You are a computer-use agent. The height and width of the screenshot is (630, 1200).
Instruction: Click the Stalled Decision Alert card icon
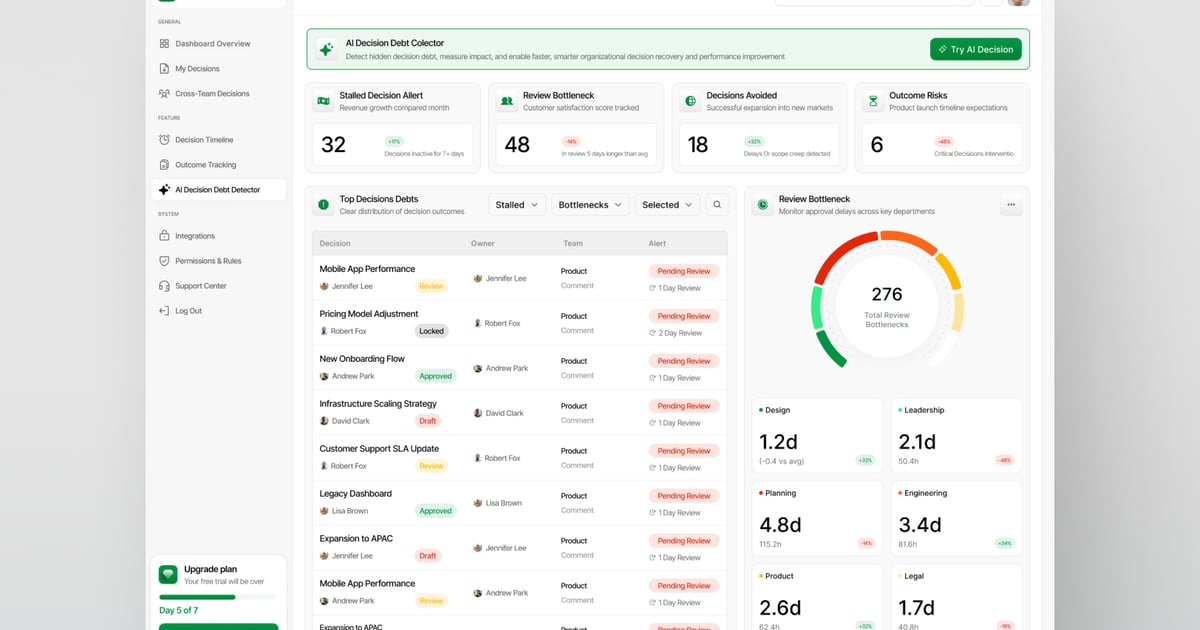(x=324, y=101)
